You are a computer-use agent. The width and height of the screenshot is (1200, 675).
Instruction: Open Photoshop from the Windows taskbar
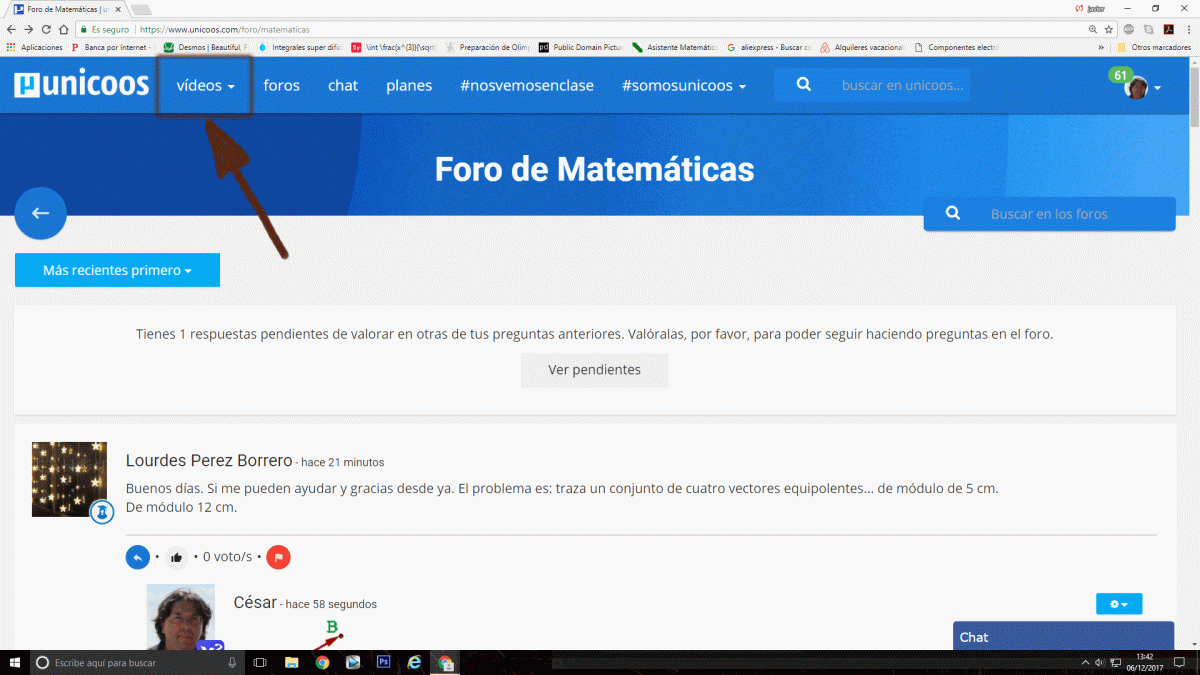coord(383,662)
